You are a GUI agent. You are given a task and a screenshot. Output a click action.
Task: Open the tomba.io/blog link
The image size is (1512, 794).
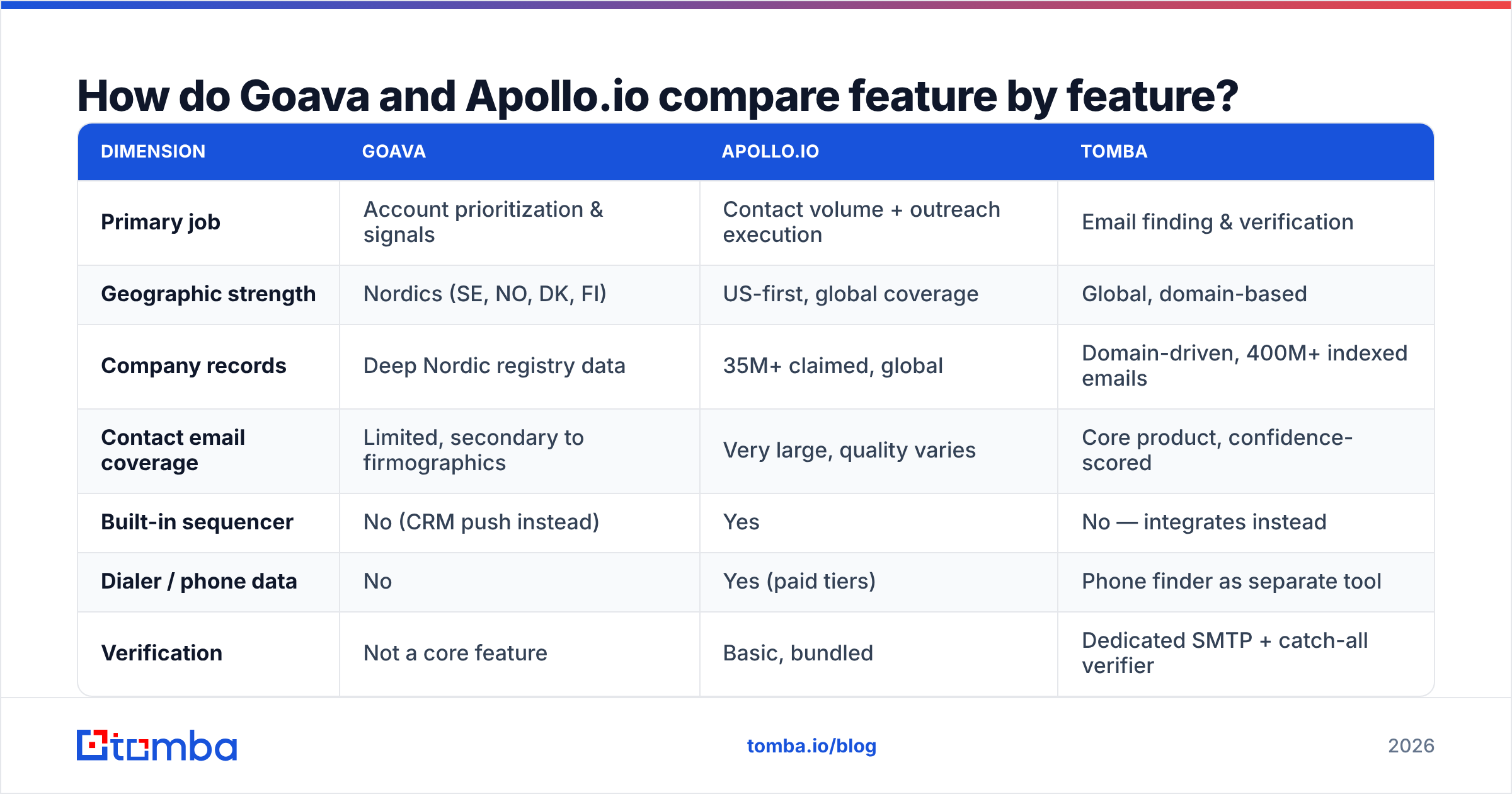click(x=811, y=746)
